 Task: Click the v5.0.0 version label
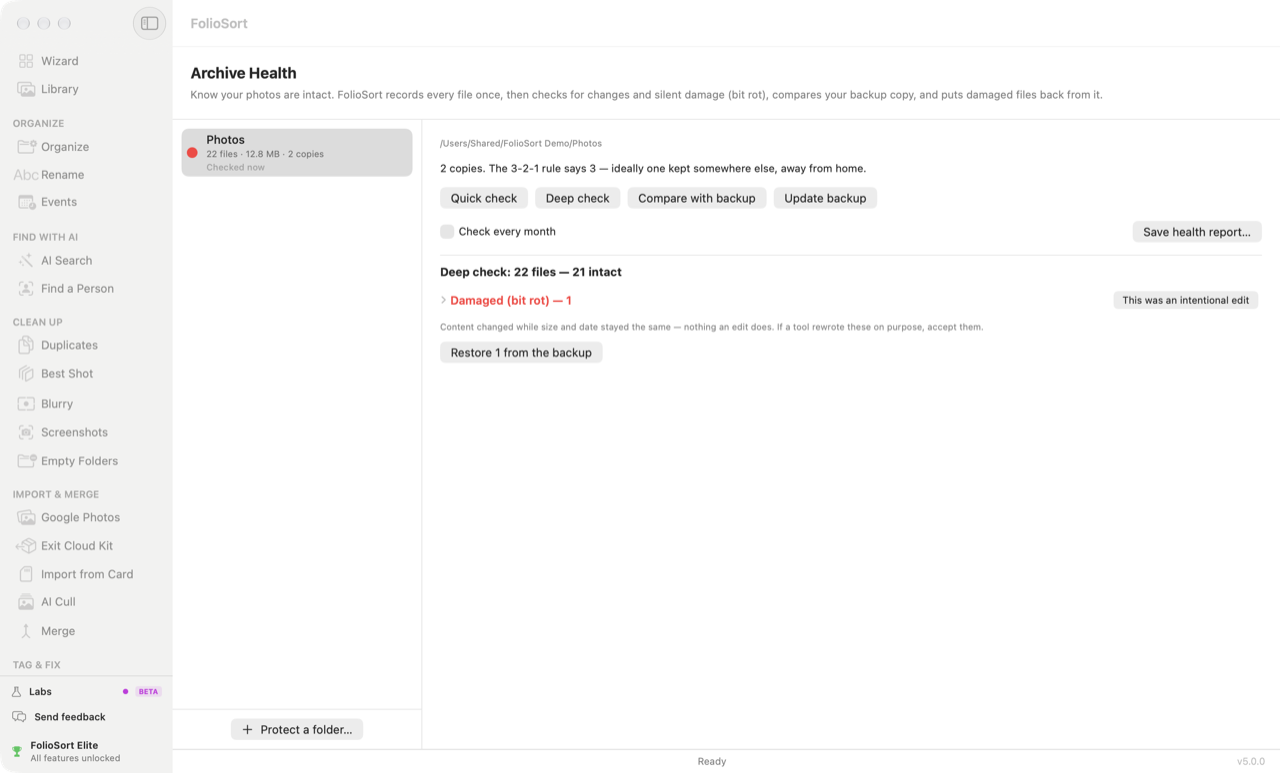1251,762
